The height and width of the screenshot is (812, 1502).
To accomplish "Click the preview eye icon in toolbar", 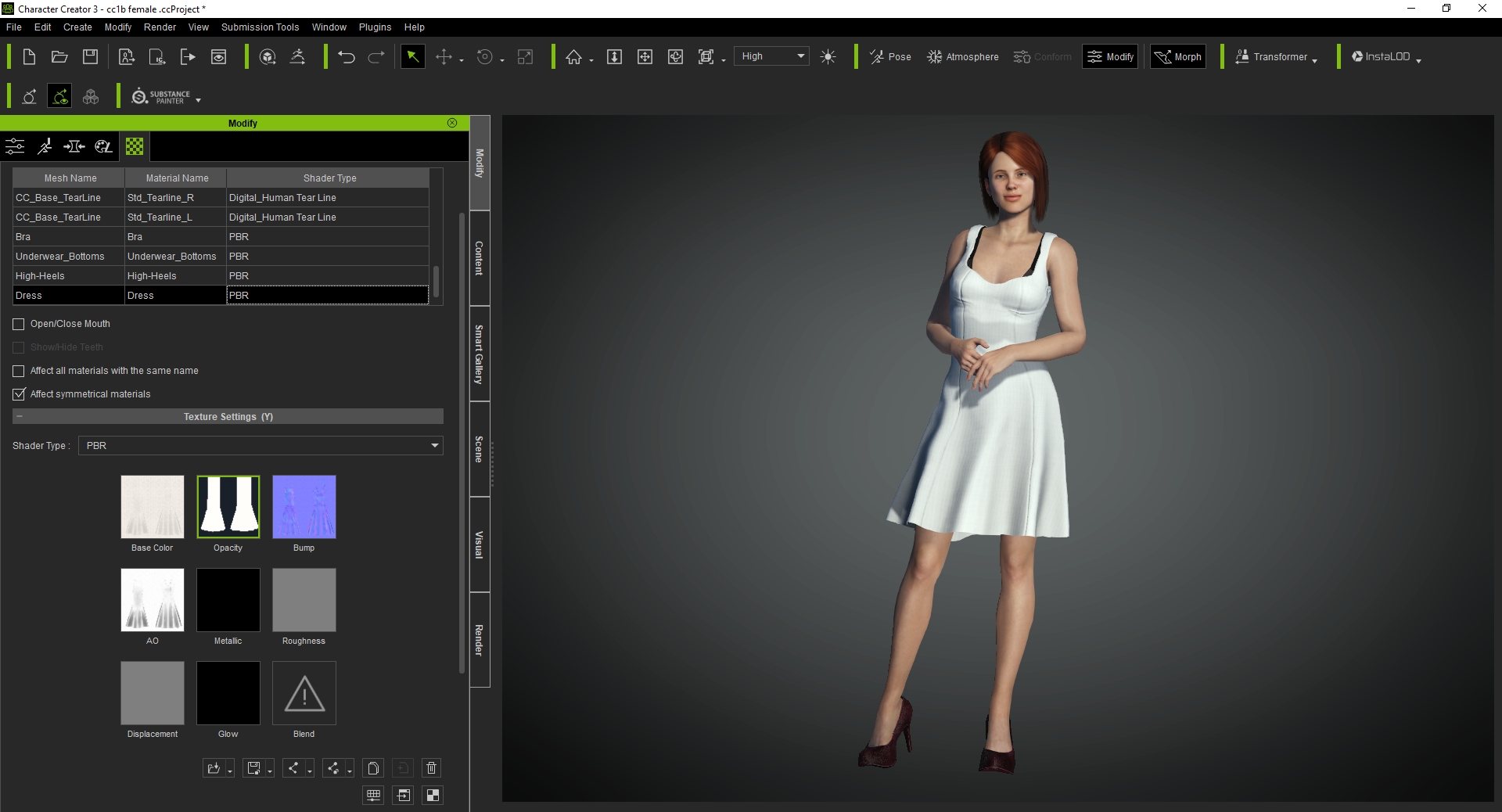I will 218,56.
